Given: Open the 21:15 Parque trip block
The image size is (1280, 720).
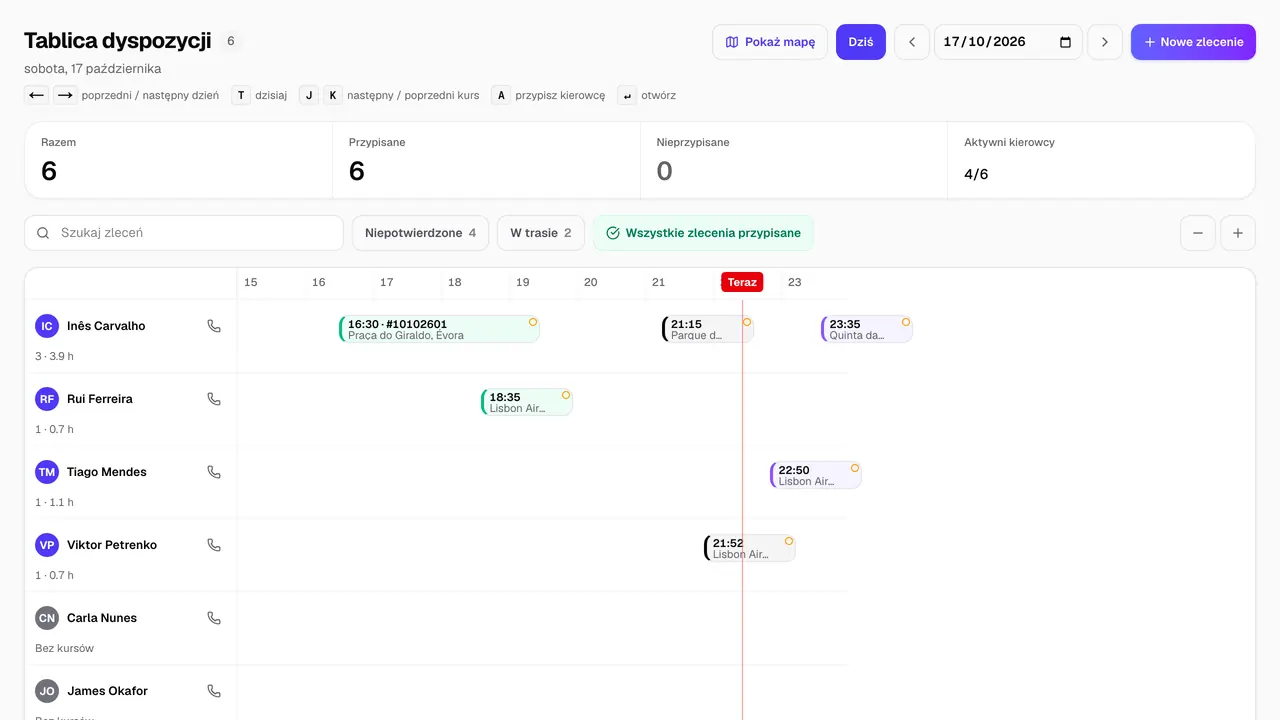Looking at the screenshot, I should coord(708,329).
